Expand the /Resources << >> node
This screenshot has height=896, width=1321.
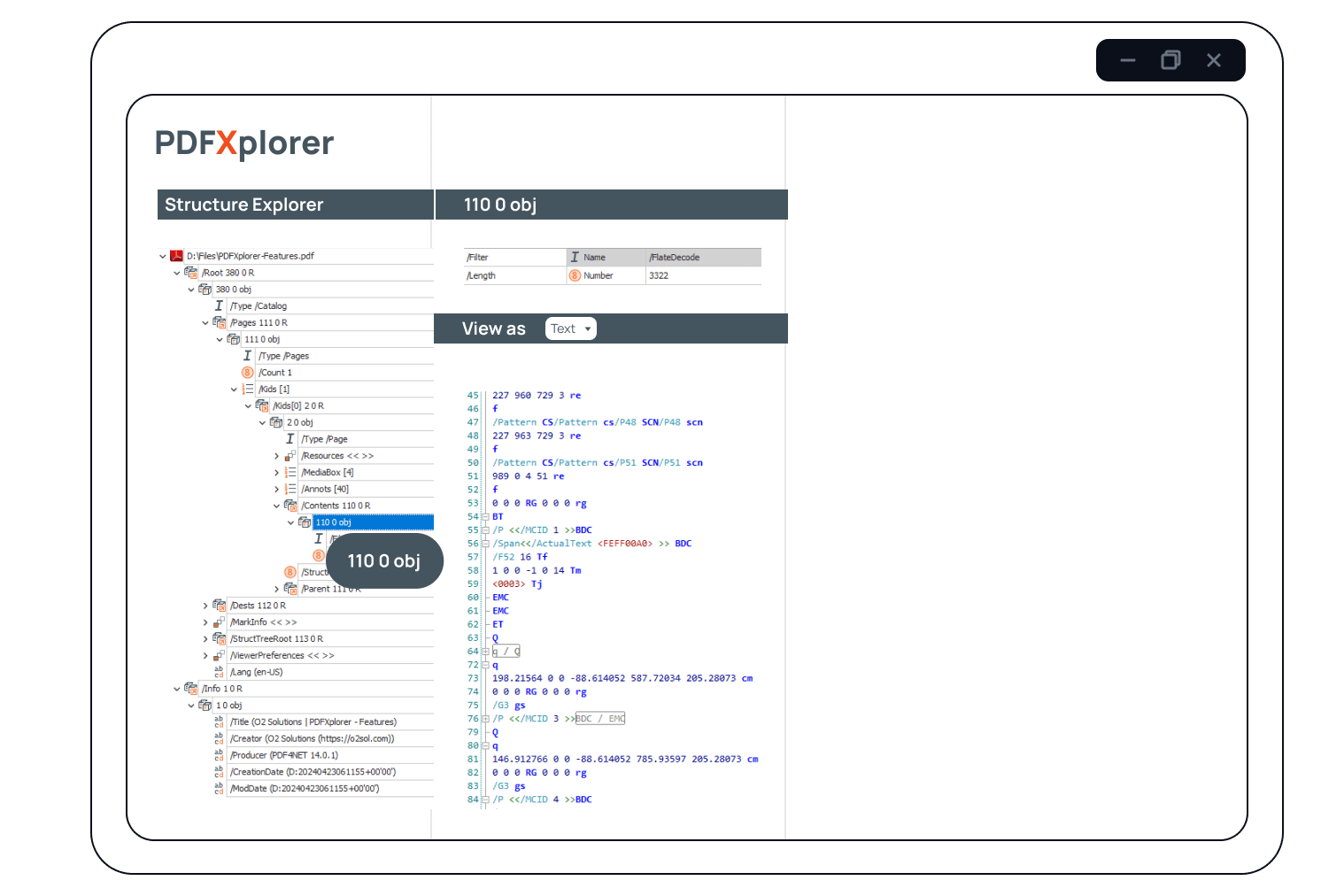[x=276, y=456]
